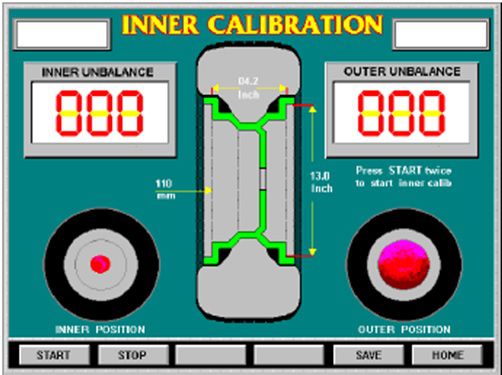502x375 pixels.
Task: Click the START button
Action: (54, 355)
